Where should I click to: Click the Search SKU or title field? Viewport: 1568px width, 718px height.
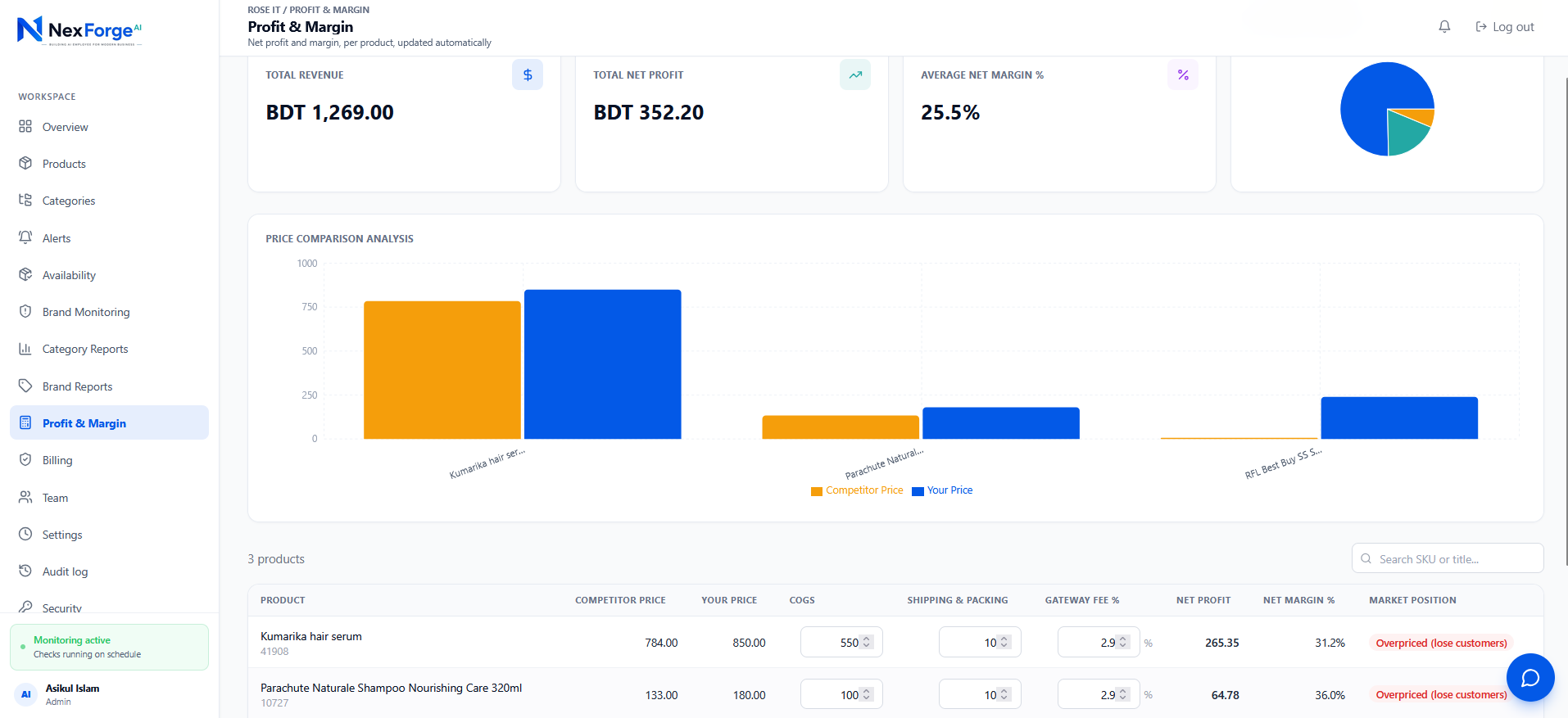click(x=1448, y=559)
